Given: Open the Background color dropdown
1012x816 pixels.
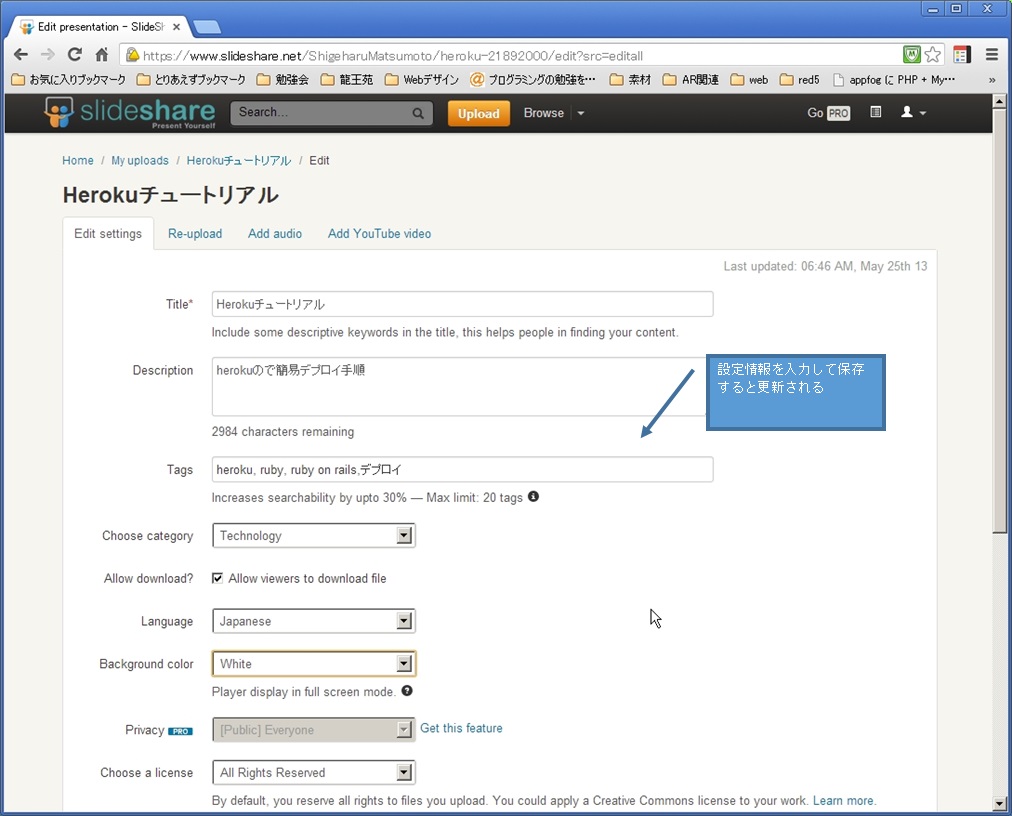Looking at the screenshot, I should [314, 664].
